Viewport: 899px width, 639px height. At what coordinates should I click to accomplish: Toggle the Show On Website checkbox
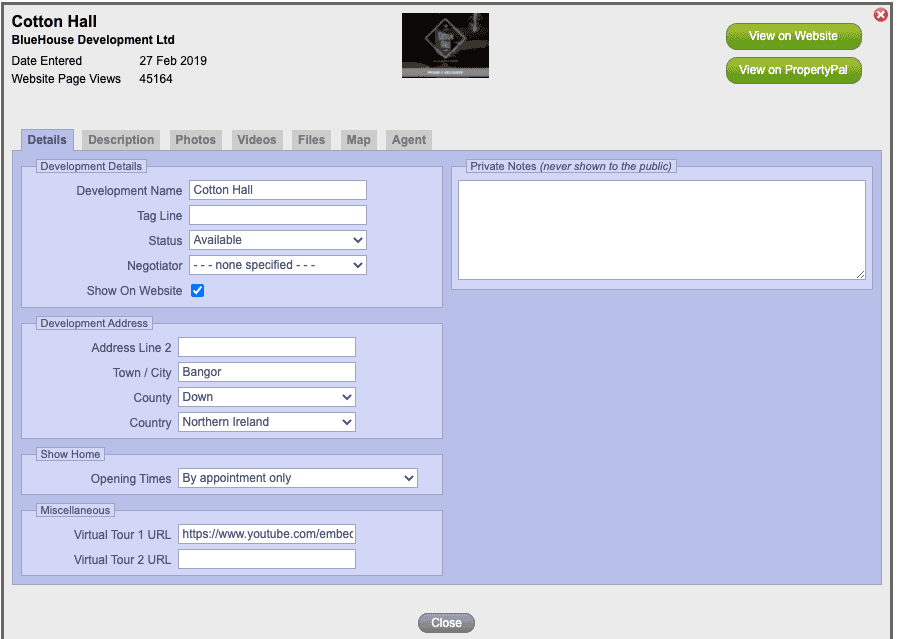click(198, 291)
